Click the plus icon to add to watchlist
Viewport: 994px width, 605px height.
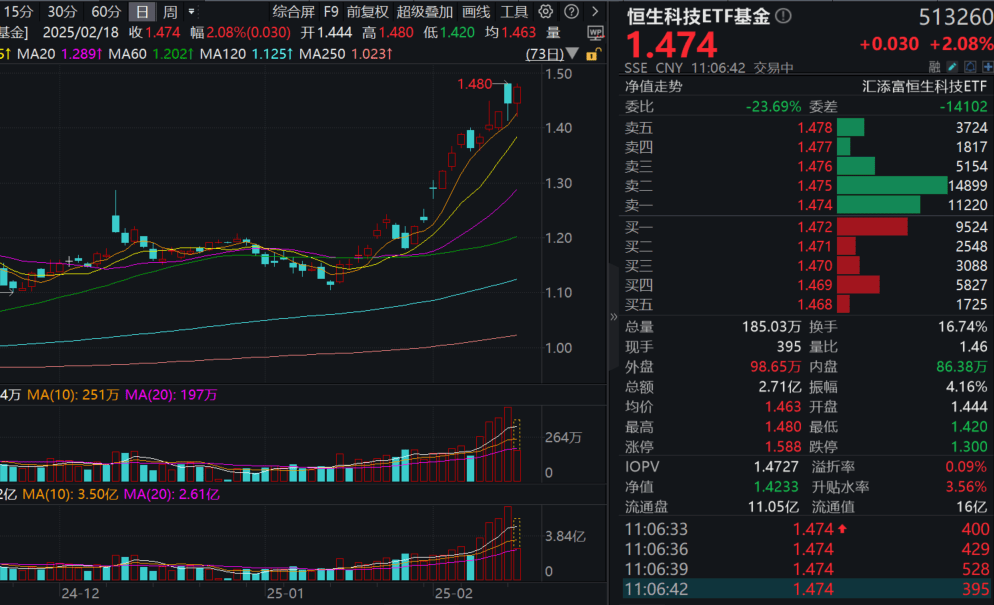(x=988, y=66)
